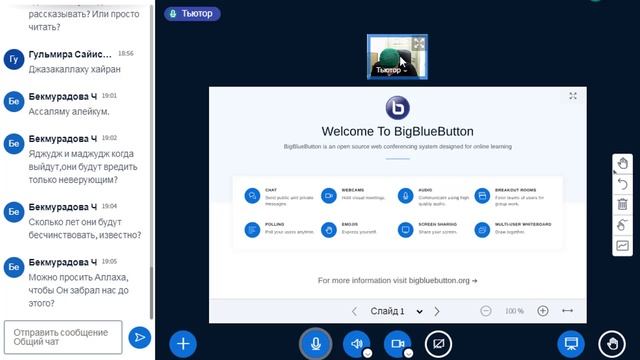Click the Emojis feature icon on slide
Viewport: 640px width, 360px height.
[x=329, y=230]
